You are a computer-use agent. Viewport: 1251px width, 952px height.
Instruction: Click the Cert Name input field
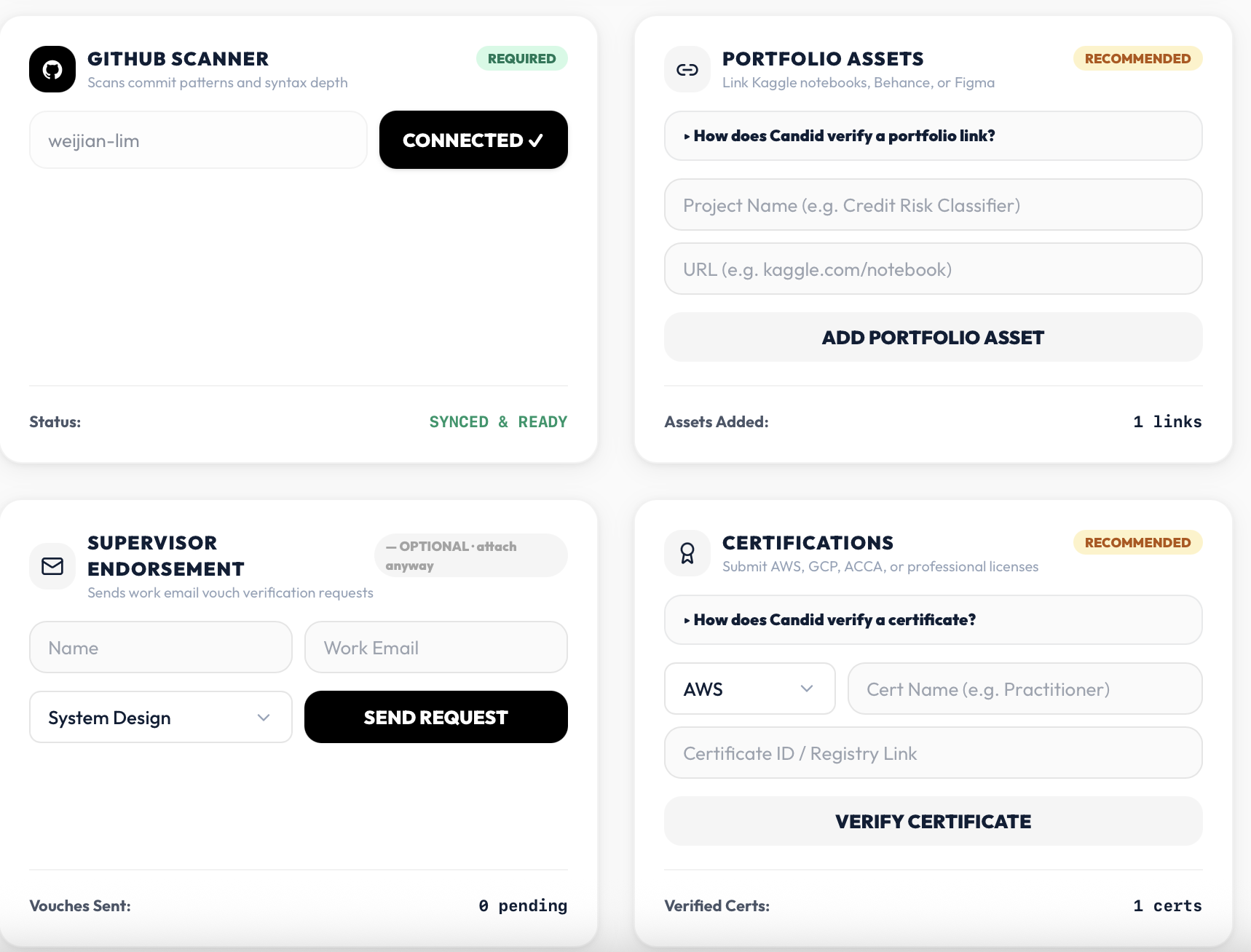click(1025, 689)
